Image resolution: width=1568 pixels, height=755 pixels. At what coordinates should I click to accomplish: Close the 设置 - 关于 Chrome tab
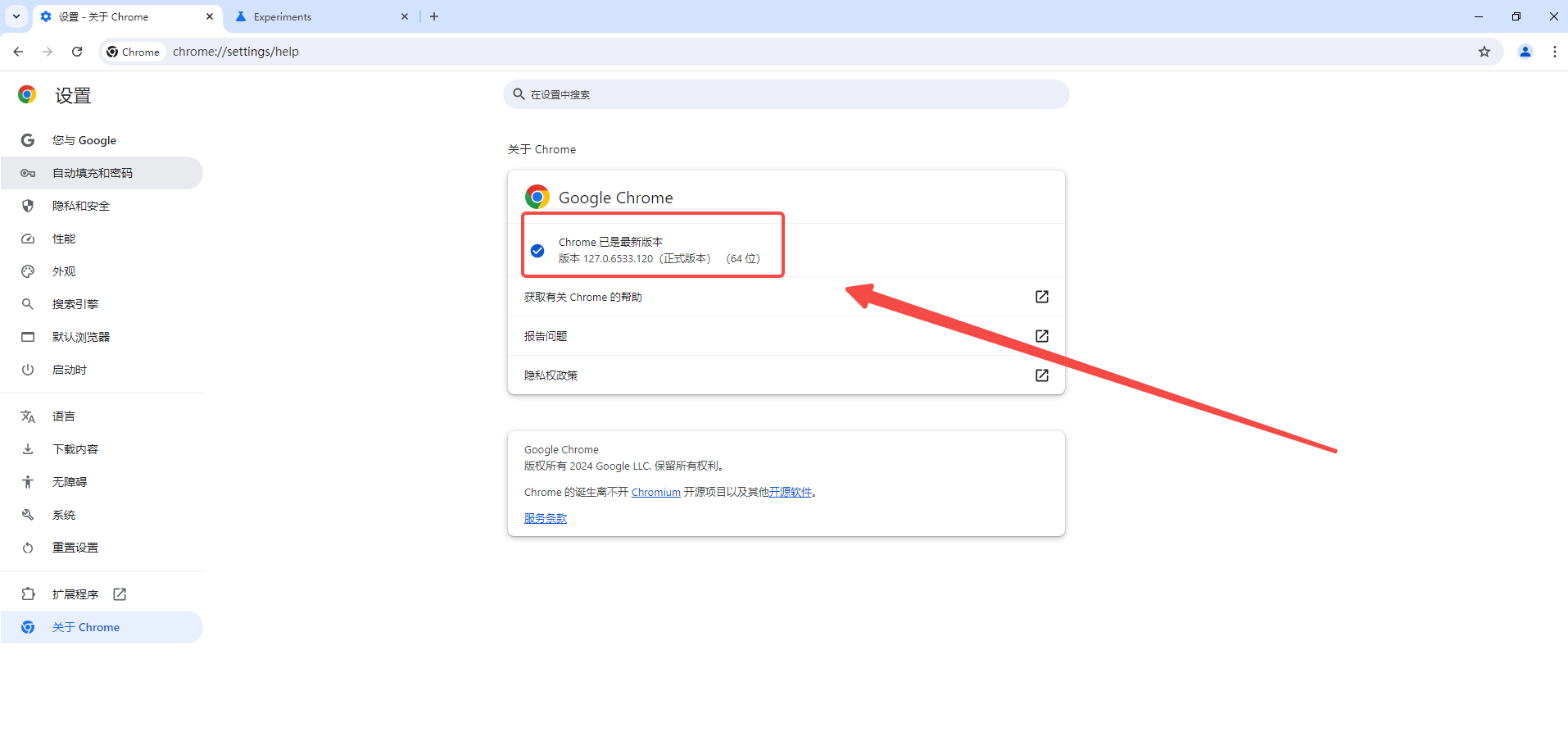[210, 16]
